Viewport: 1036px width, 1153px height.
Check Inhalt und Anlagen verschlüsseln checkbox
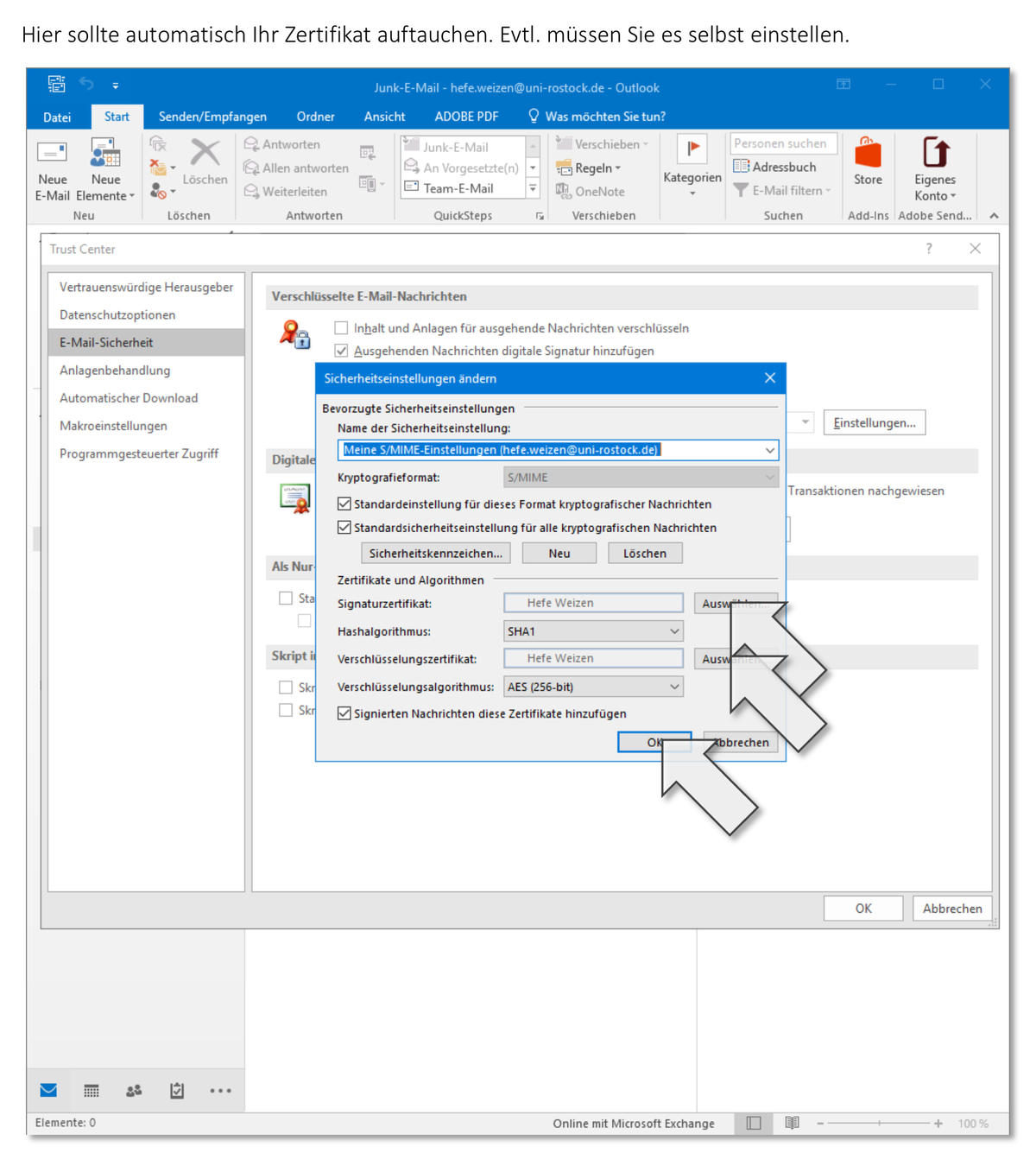(x=341, y=328)
